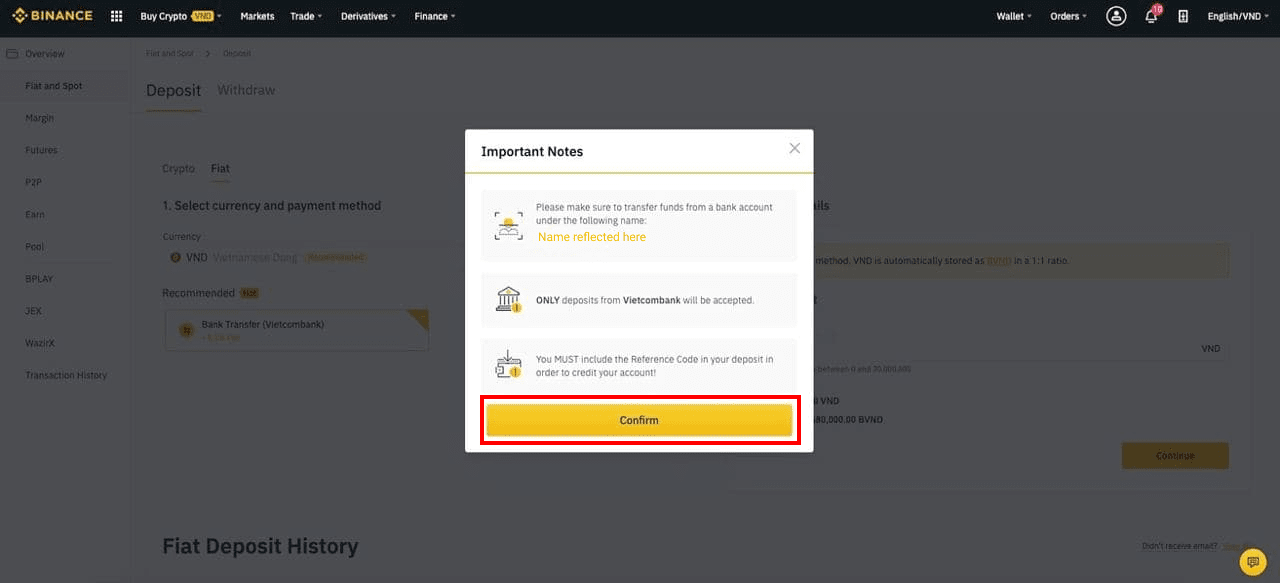Viewport: 1280px width, 583px height.
Task: Expand the Orders dropdown
Action: 1068,16
